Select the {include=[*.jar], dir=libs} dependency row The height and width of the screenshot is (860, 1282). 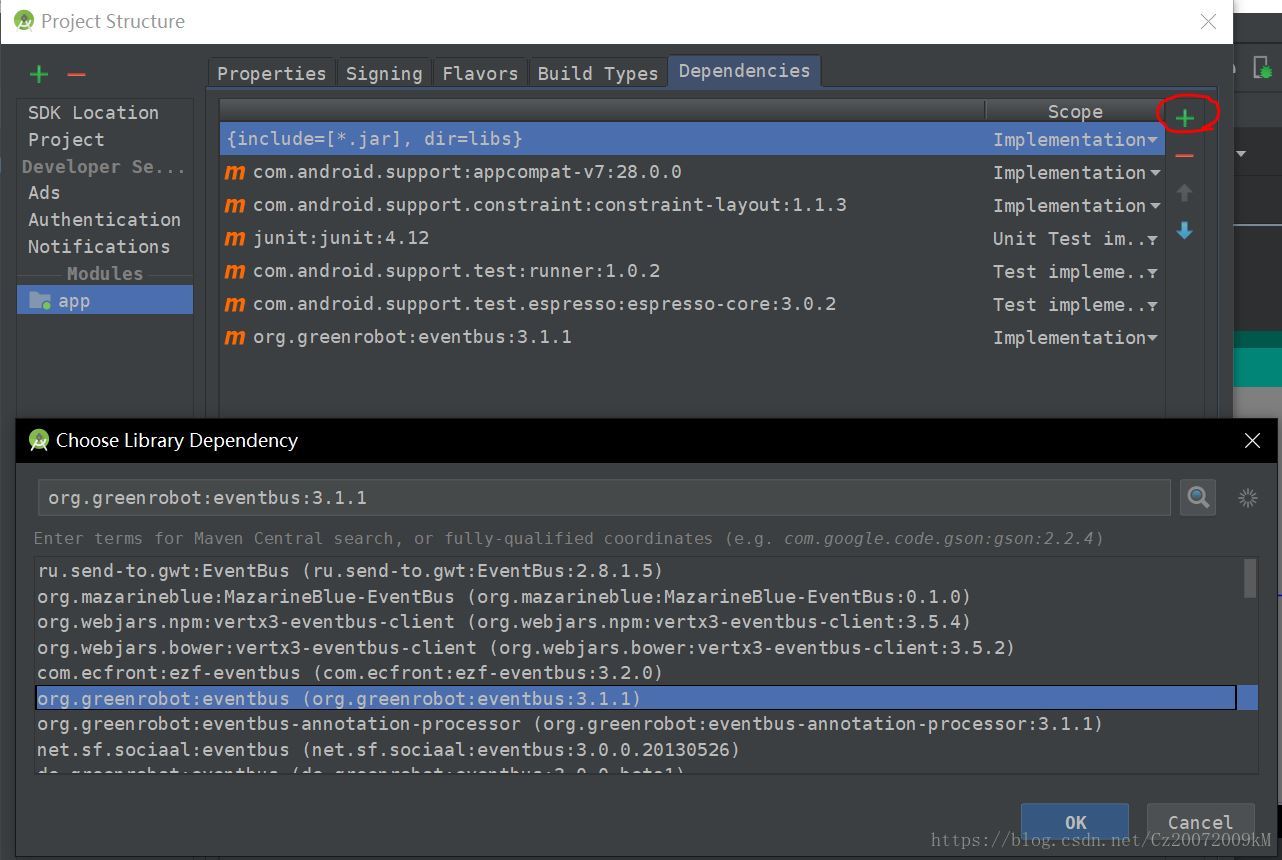(692, 139)
